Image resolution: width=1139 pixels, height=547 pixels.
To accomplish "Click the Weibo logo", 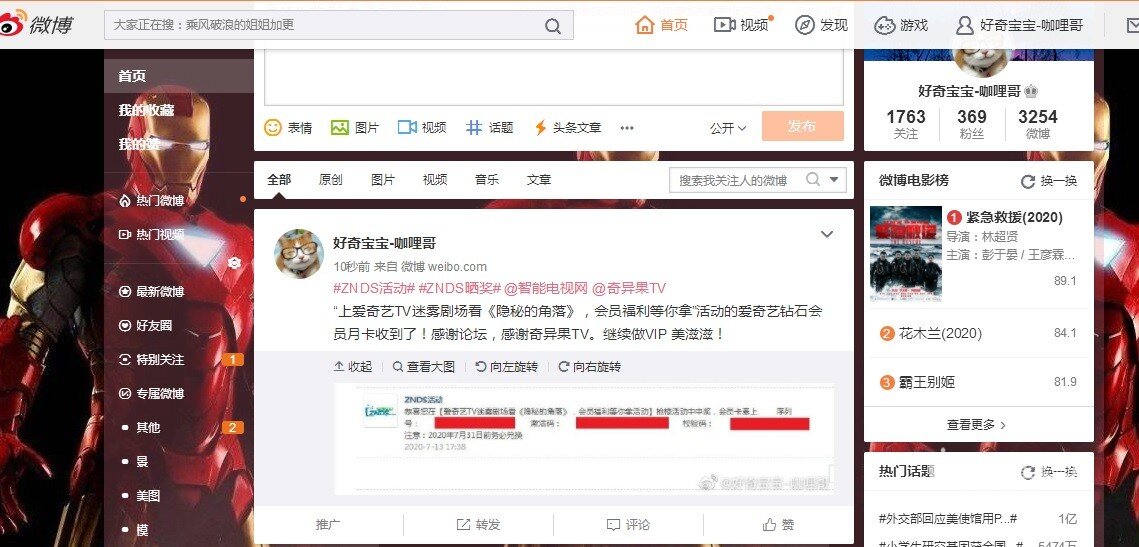I will click(36, 25).
